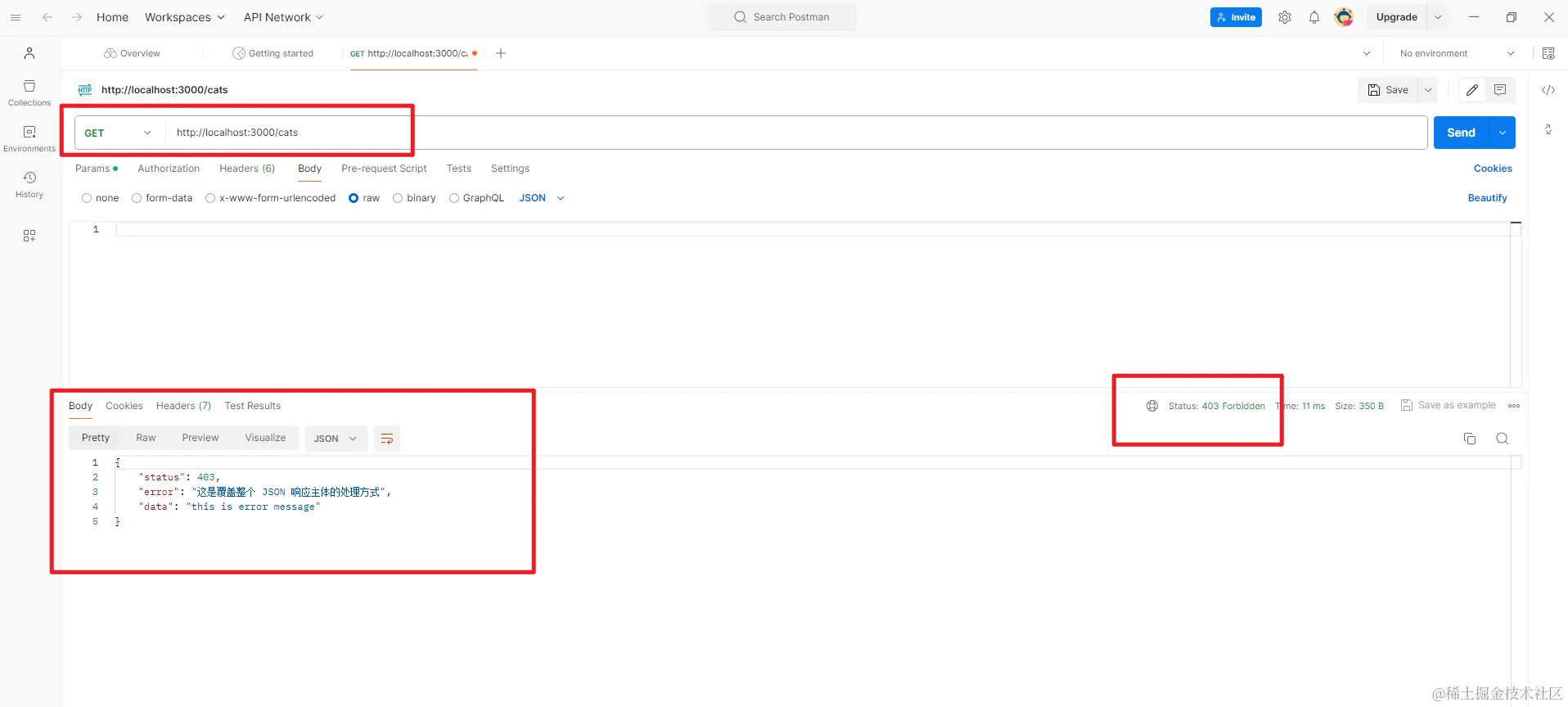This screenshot has width=1568, height=707.
Task: Switch to the request Settings tab
Action: tap(510, 169)
